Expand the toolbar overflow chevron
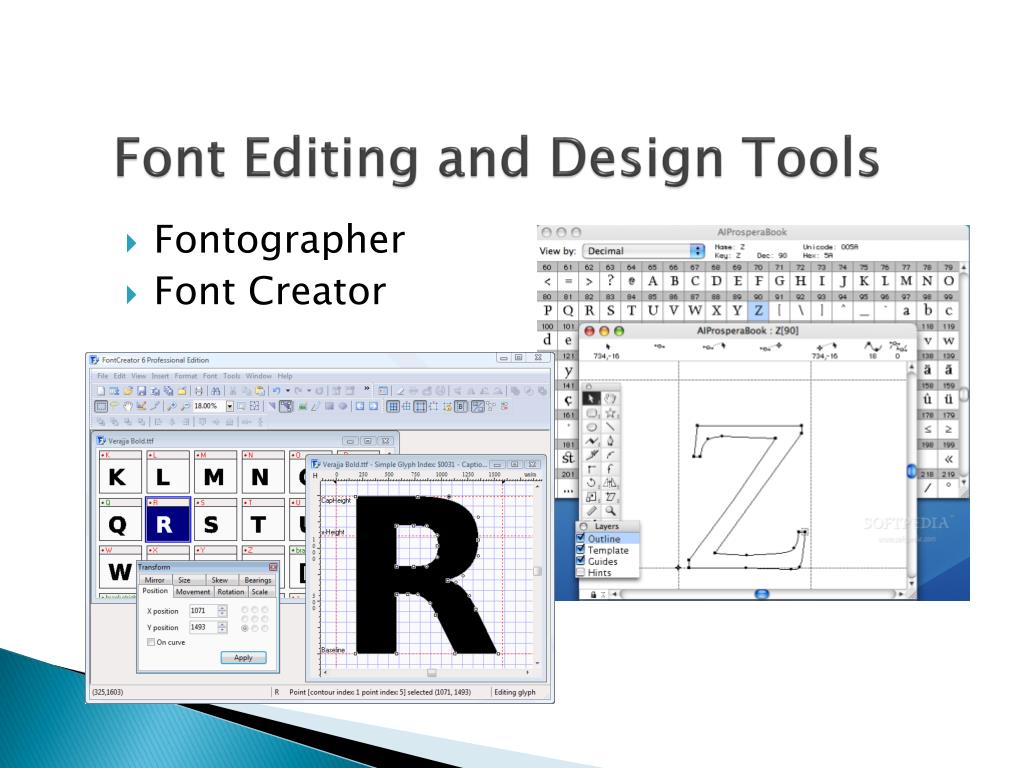The image size is (1024, 768). pos(367,389)
